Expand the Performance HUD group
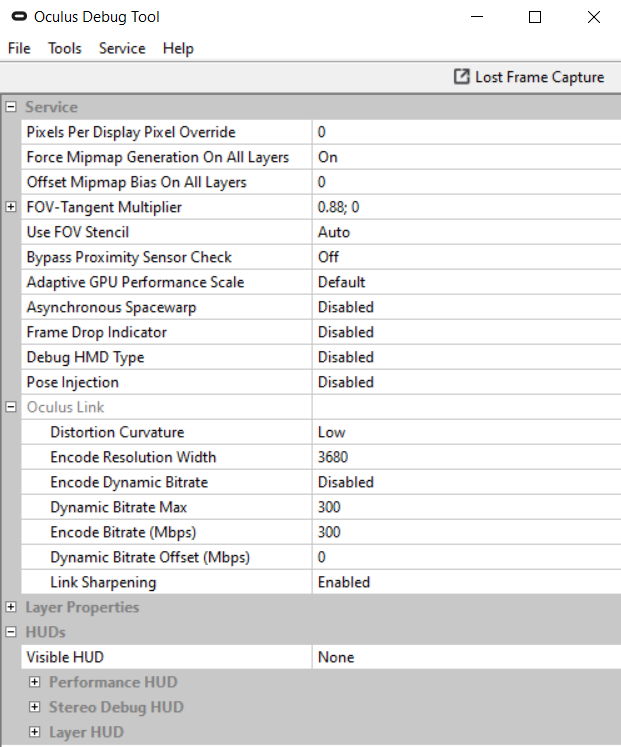This screenshot has width=621, height=747. click(x=34, y=682)
